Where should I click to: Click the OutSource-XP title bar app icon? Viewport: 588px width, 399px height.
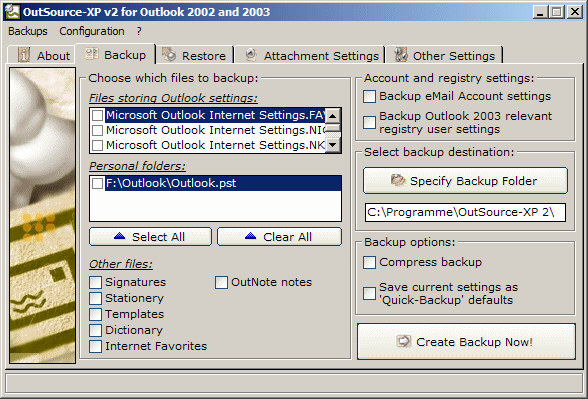[13, 12]
